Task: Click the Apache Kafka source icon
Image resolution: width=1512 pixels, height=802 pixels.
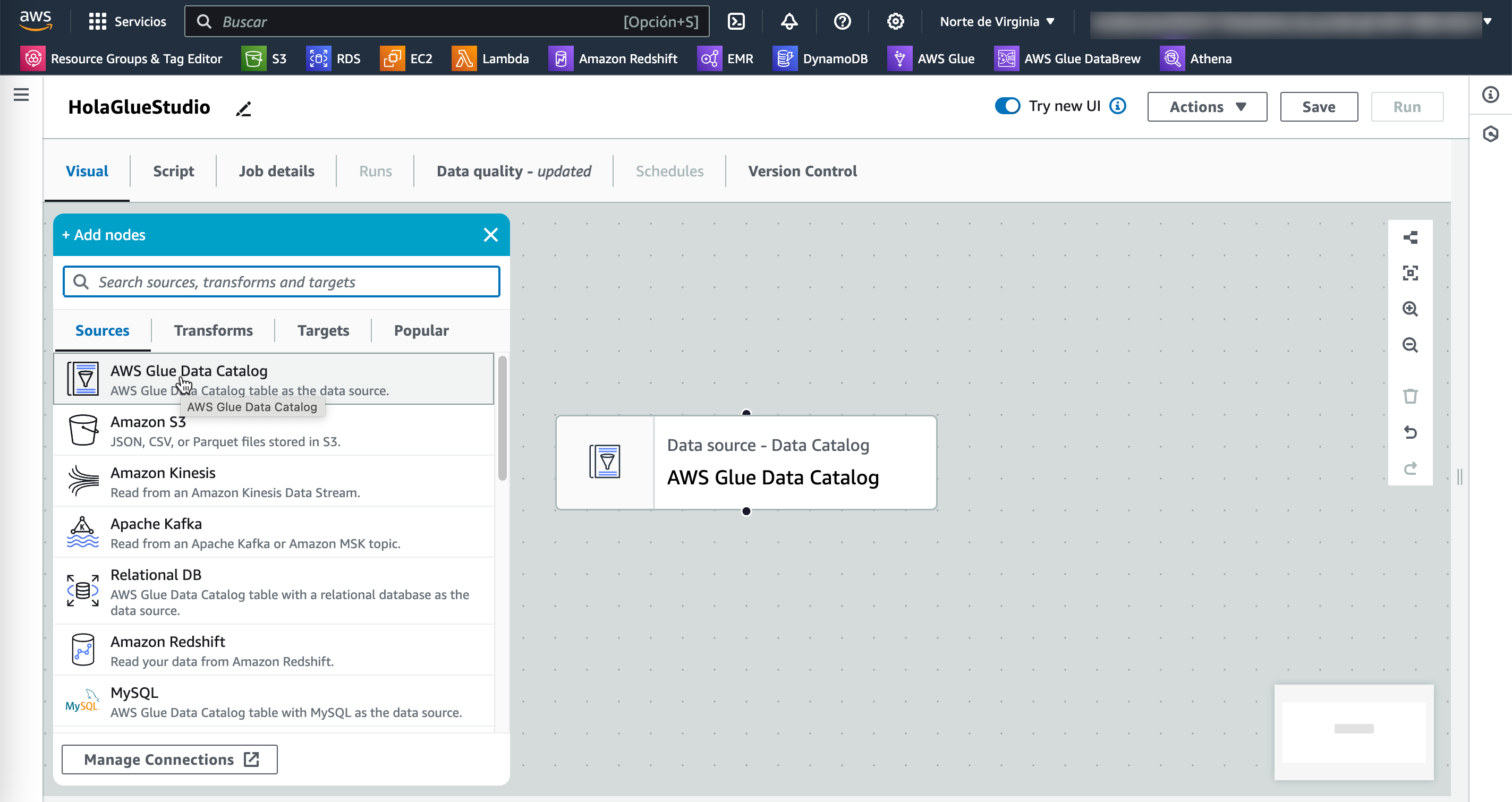Action: click(82, 532)
